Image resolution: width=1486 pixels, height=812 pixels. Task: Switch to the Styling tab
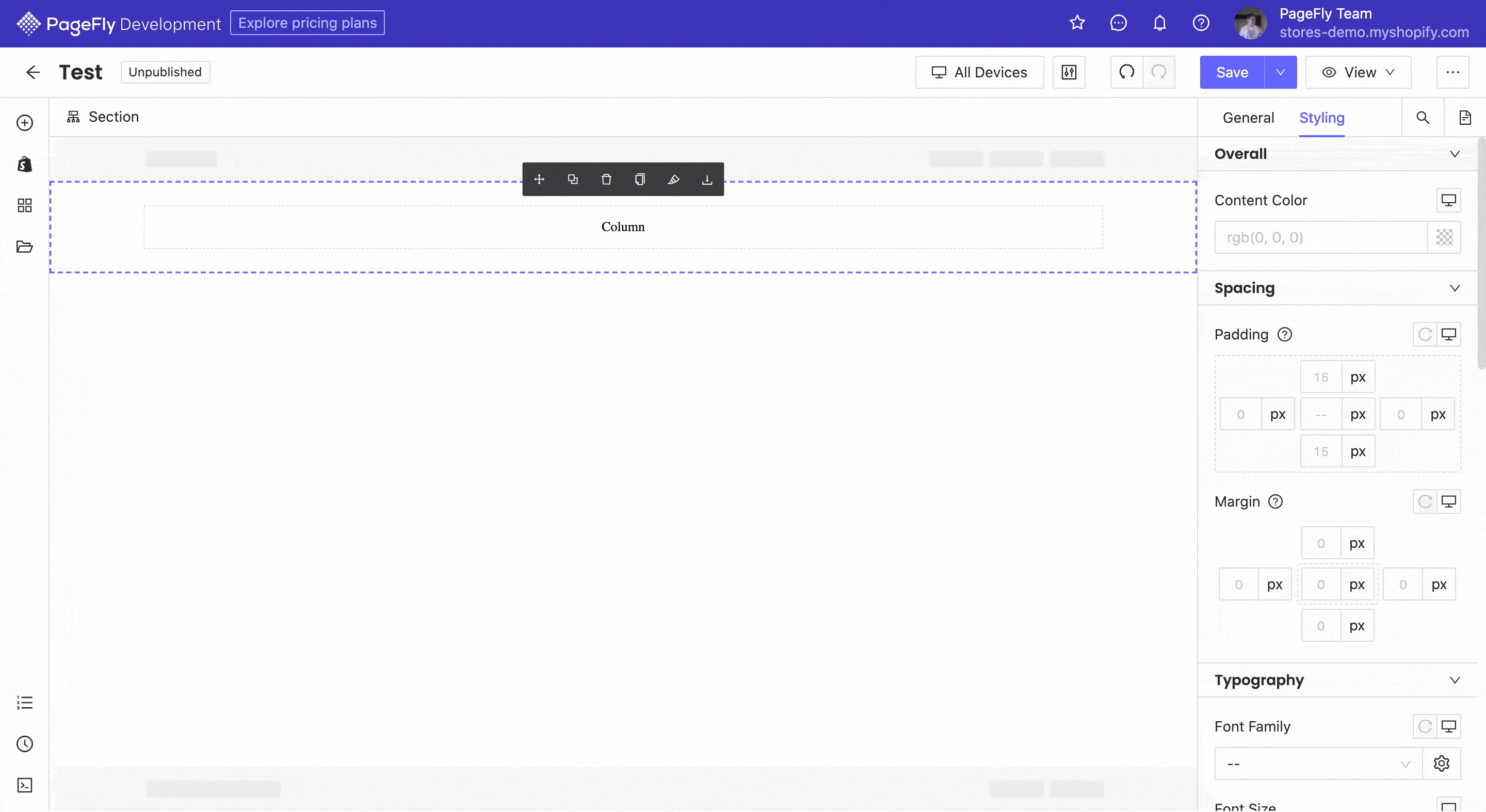tap(1321, 118)
